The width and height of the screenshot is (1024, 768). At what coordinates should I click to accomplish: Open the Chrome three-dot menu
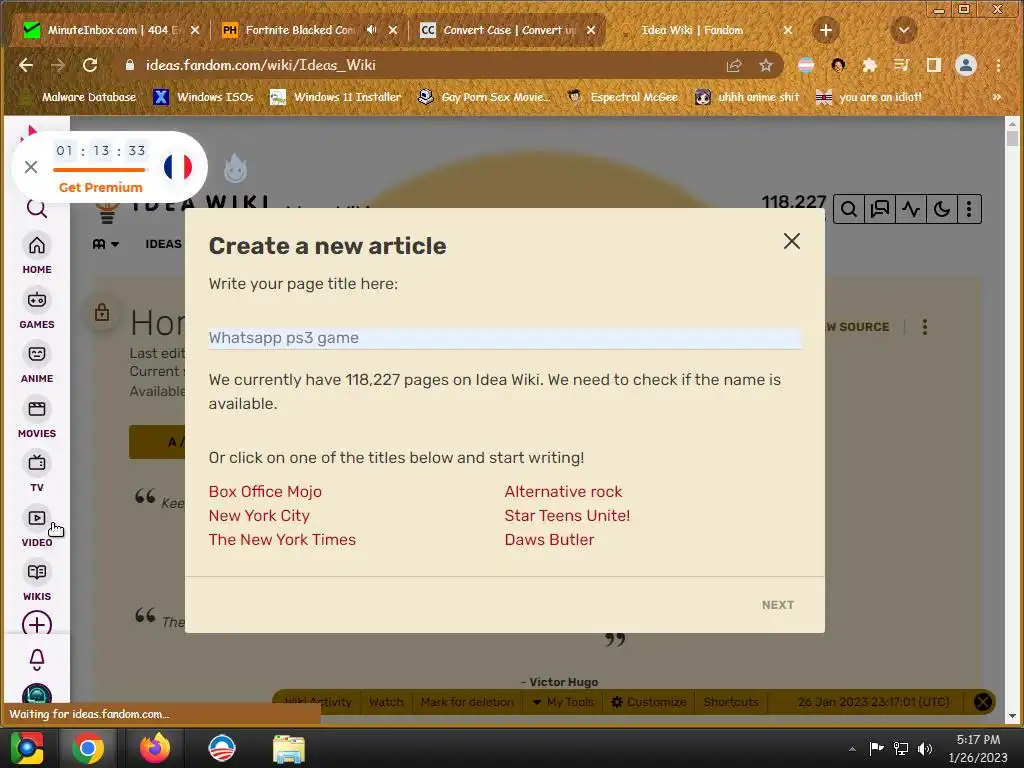pos(998,65)
